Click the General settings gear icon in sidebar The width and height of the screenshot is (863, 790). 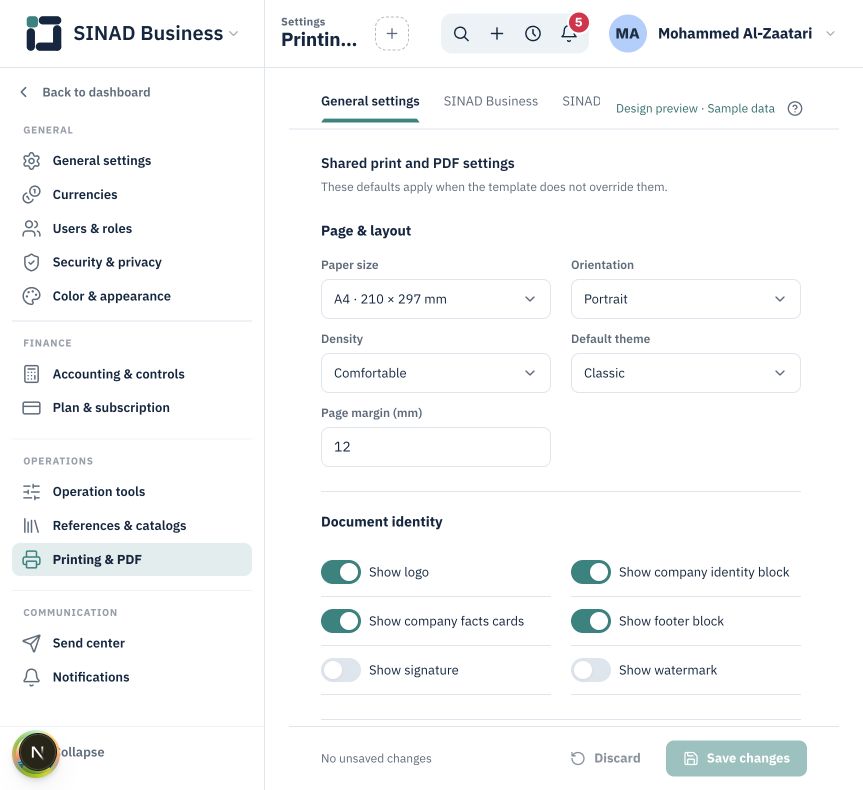[31, 161]
